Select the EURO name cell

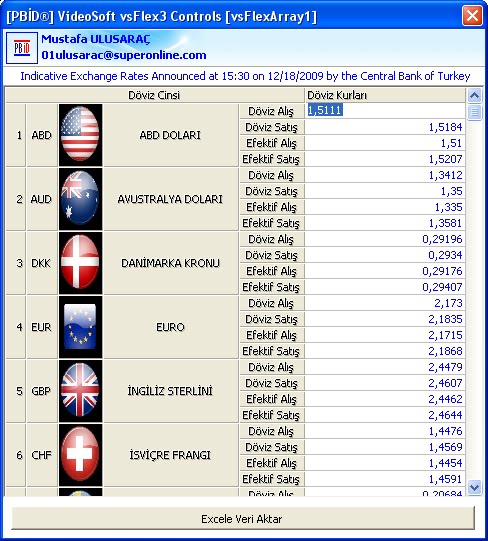[170, 327]
